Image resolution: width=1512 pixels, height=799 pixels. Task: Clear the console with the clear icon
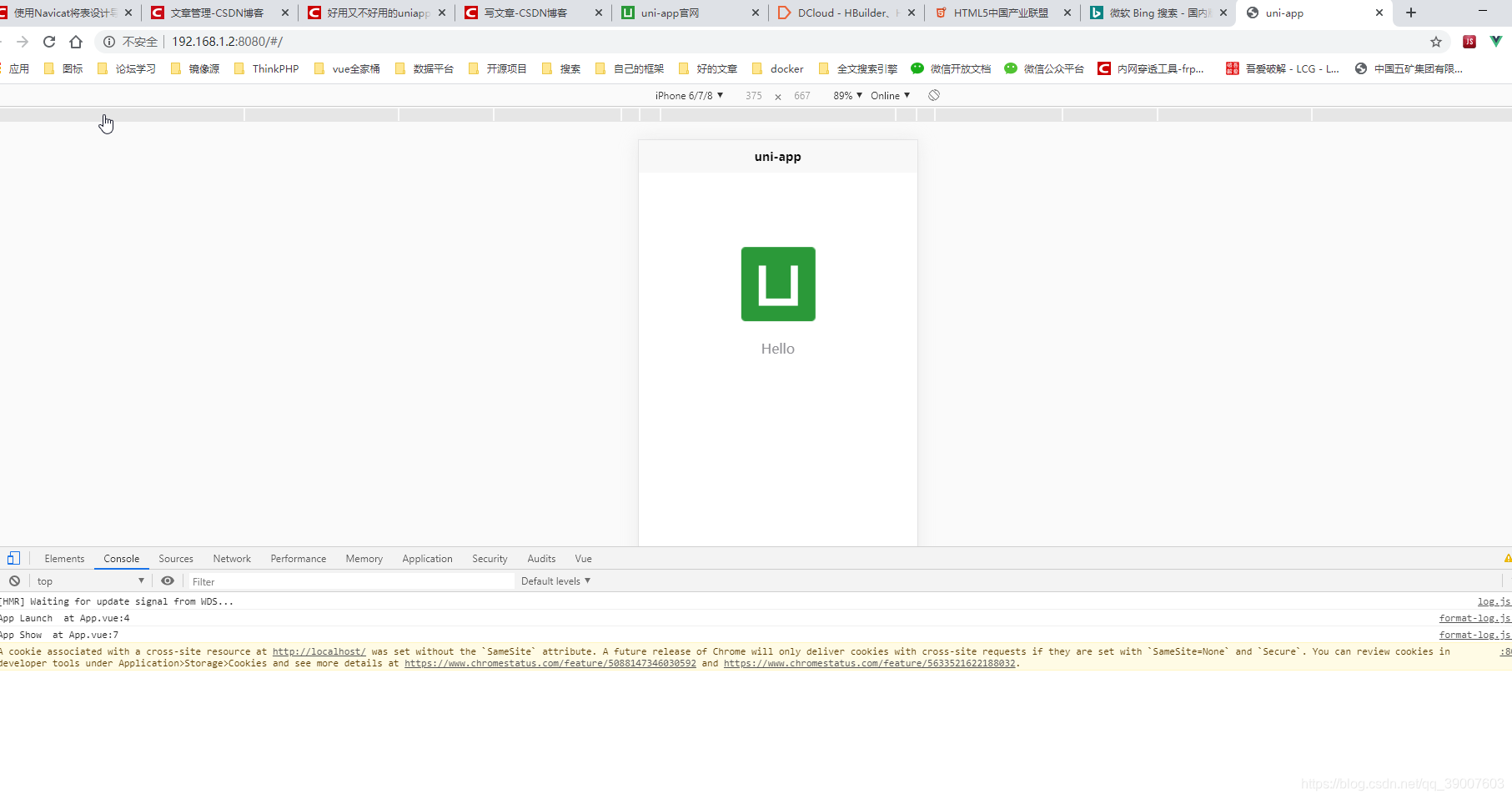(14, 581)
